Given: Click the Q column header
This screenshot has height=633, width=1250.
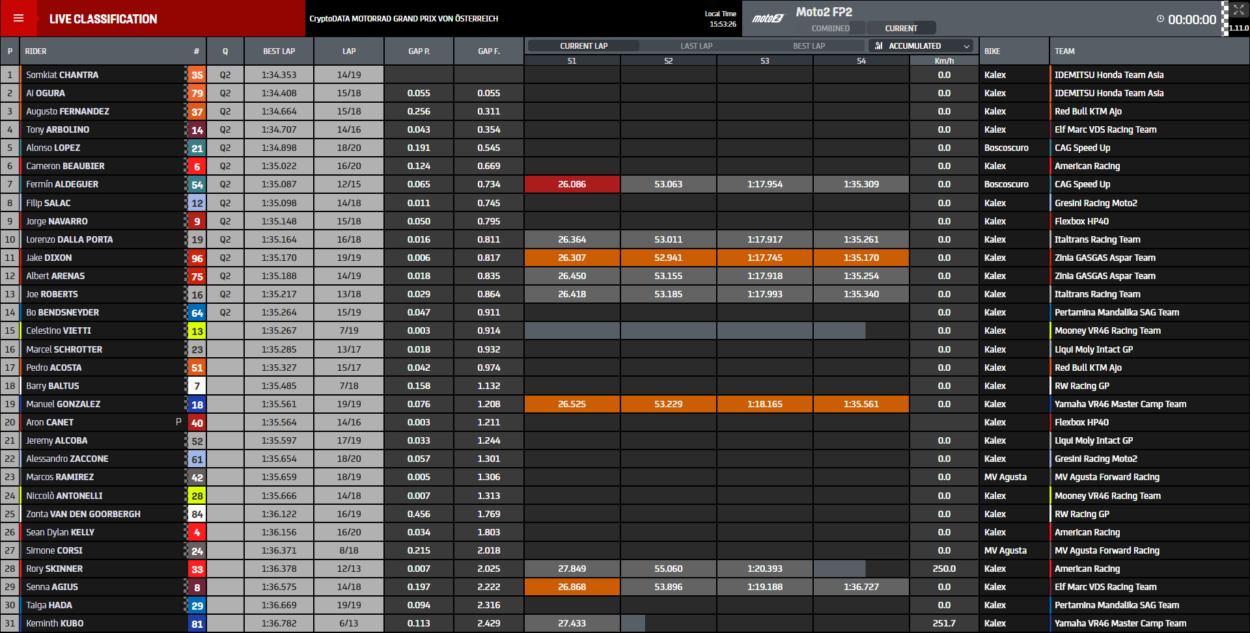Looking at the screenshot, I should click(x=225, y=51).
